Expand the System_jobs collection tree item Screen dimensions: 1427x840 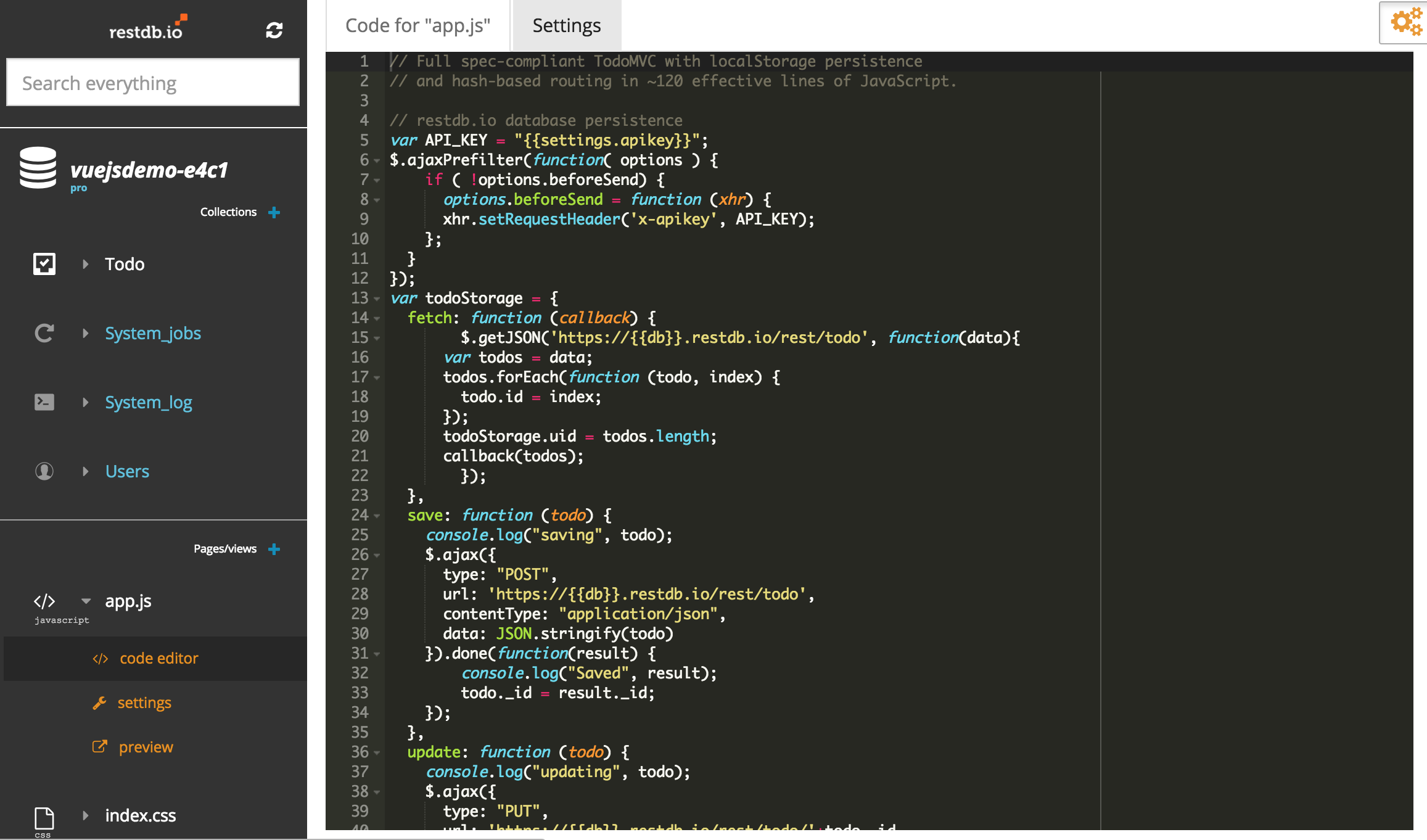pyautogui.click(x=87, y=332)
